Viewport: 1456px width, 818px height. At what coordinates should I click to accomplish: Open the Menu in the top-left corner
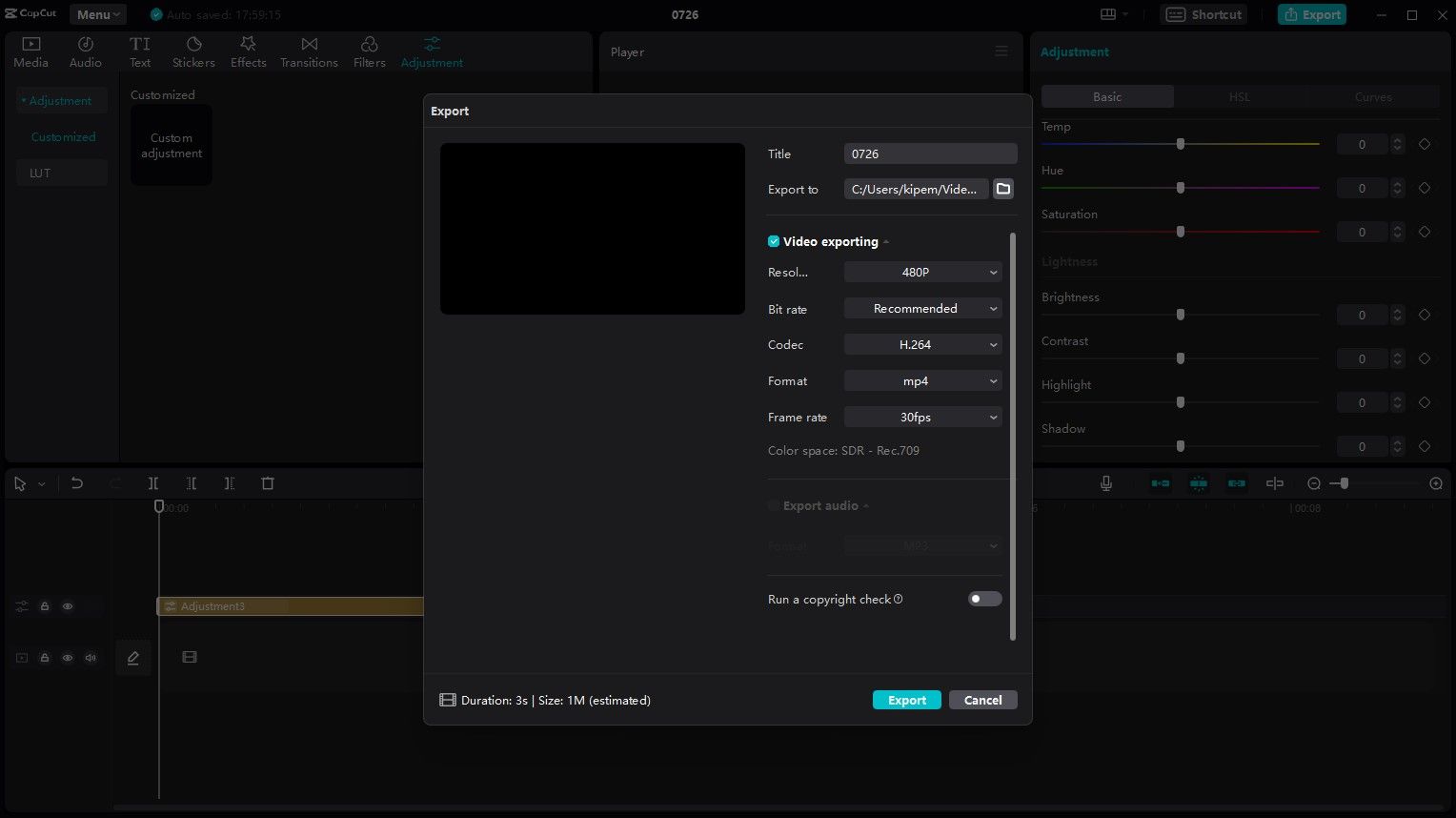(96, 14)
